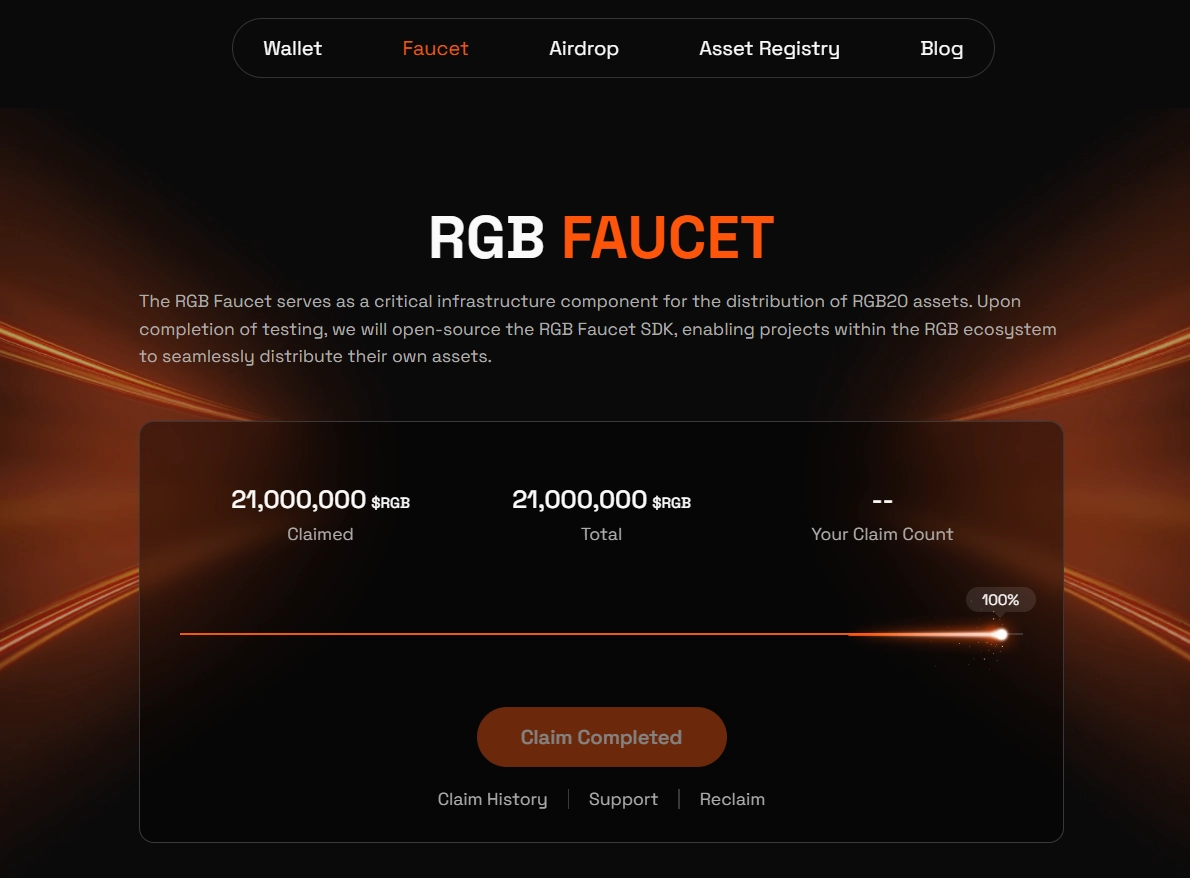Open the Claim History link
The image size is (1190, 878).
pyautogui.click(x=492, y=798)
